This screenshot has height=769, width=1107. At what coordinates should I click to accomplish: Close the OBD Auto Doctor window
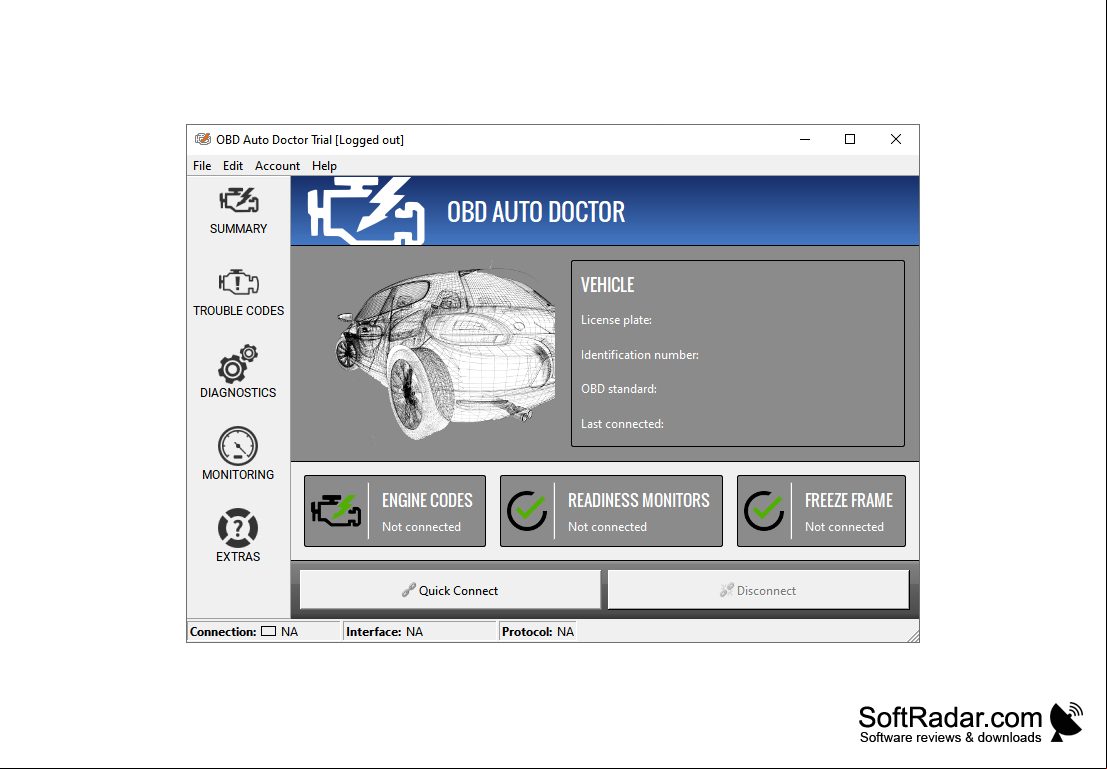click(895, 139)
